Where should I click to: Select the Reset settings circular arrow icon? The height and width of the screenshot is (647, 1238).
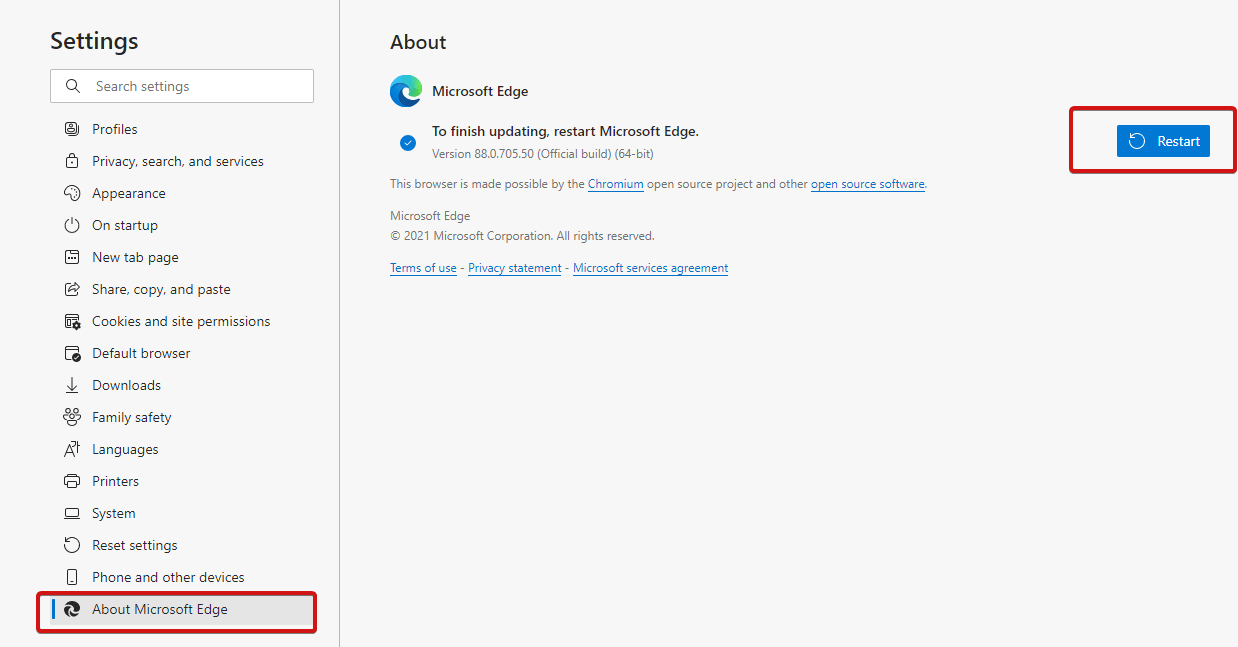pyautogui.click(x=71, y=544)
